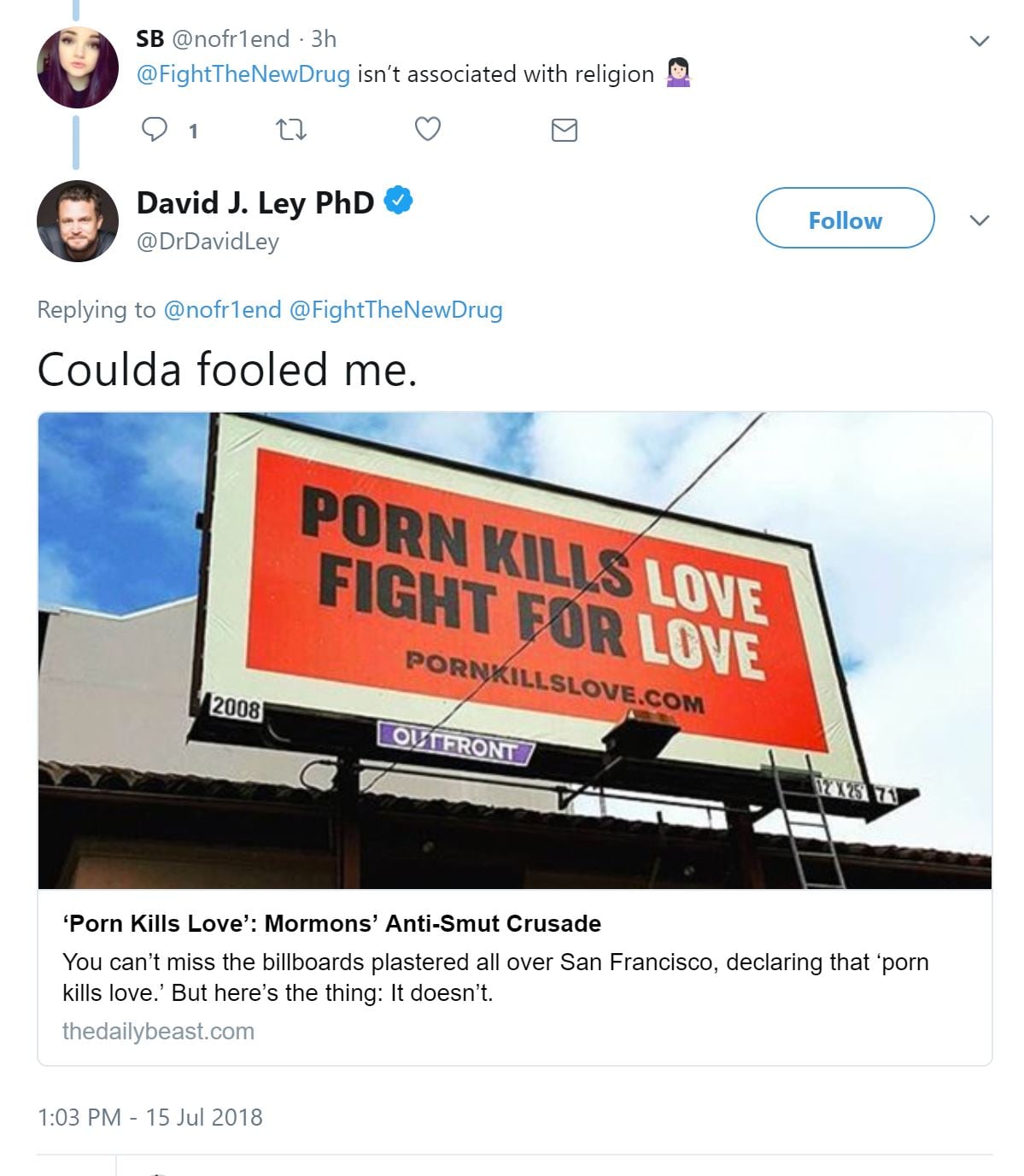1024x1176 pixels.
Task: Click the verified badge next to David J. Ley
Action: [398, 202]
